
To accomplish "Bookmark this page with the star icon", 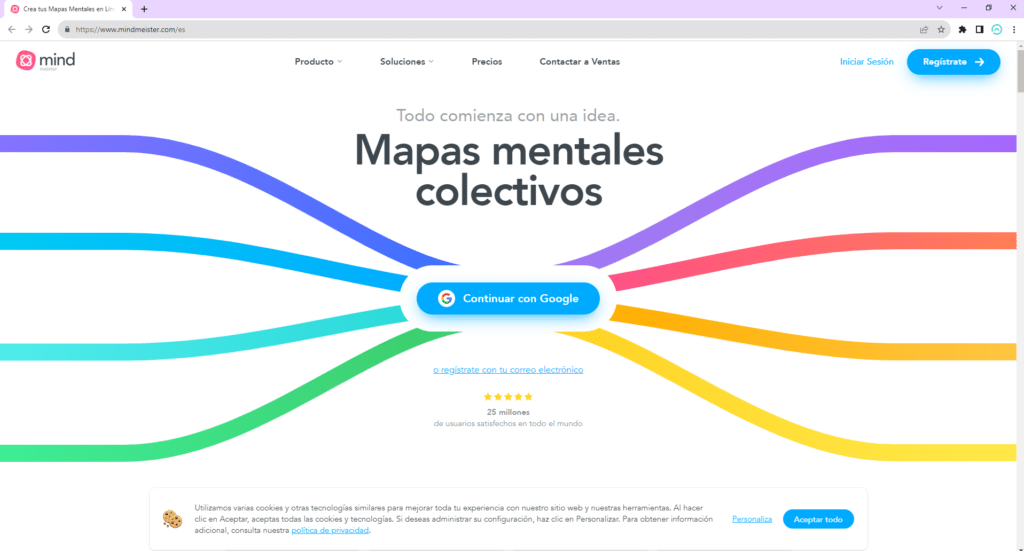I will point(941,29).
